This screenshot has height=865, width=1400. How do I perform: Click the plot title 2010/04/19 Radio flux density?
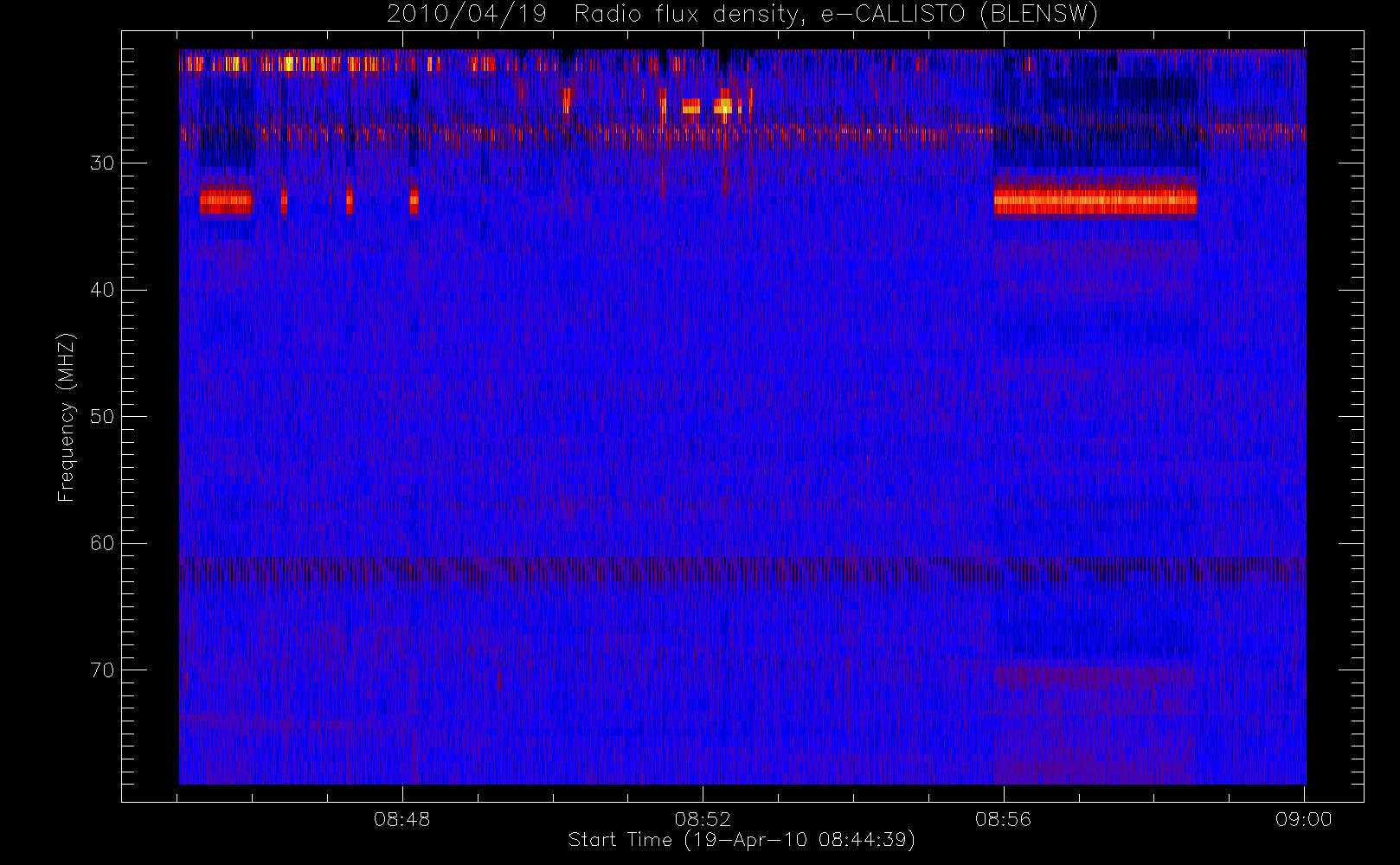tap(742, 15)
